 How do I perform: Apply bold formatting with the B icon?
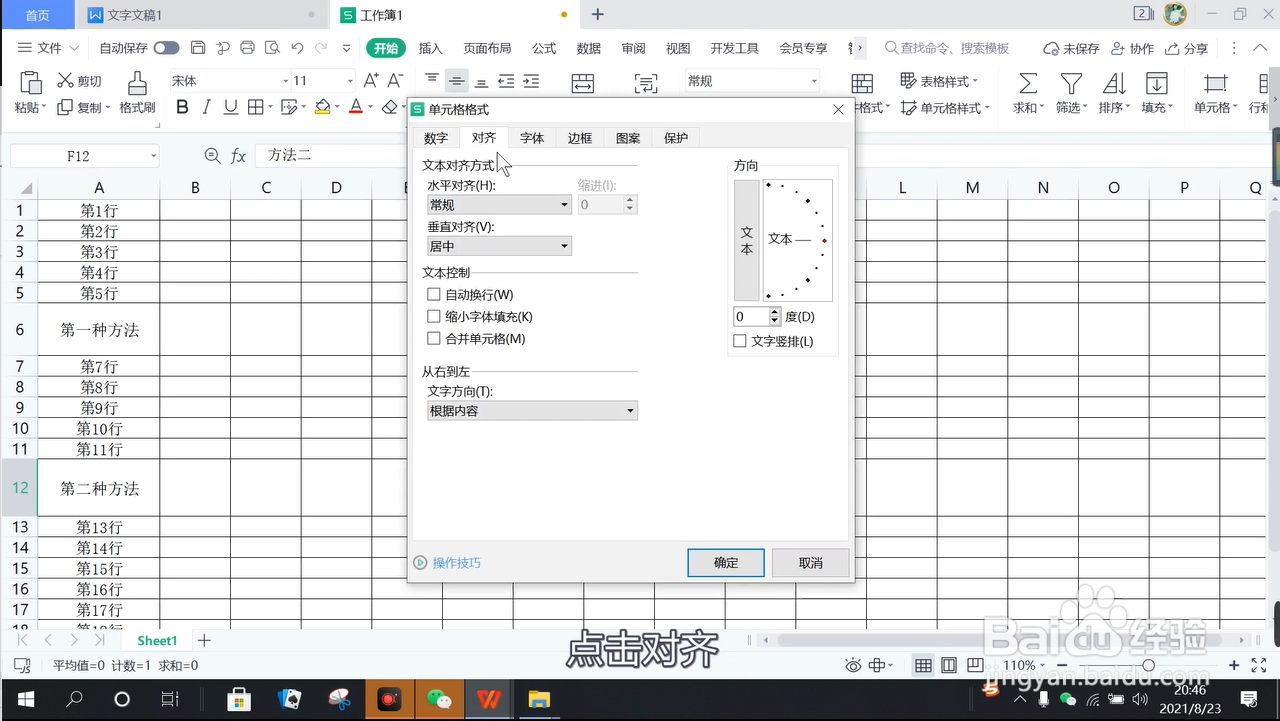tap(182, 107)
